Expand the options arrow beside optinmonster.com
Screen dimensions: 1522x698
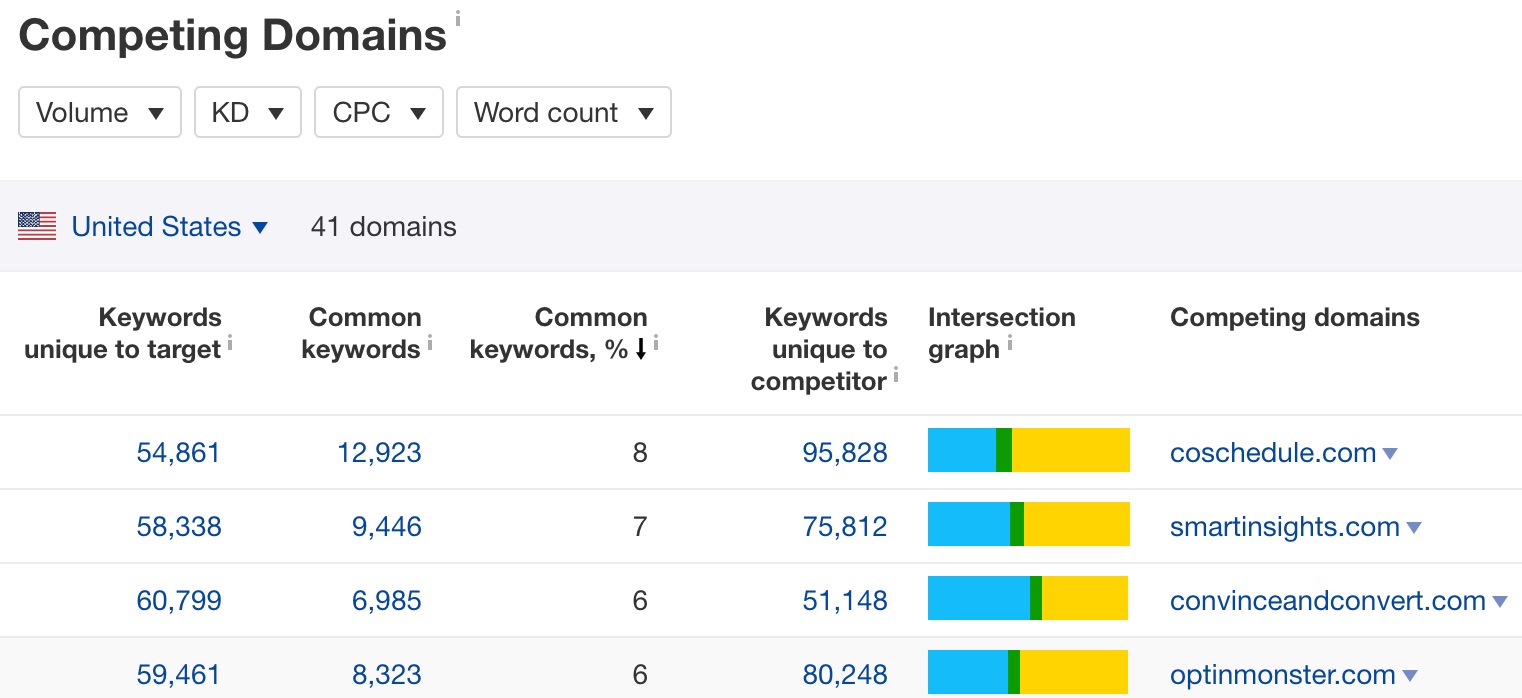[x=1408, y=675]
